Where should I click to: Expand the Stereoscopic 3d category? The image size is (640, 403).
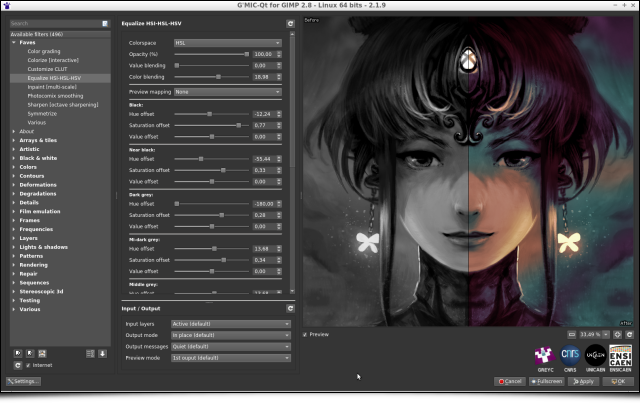point(14,292)
